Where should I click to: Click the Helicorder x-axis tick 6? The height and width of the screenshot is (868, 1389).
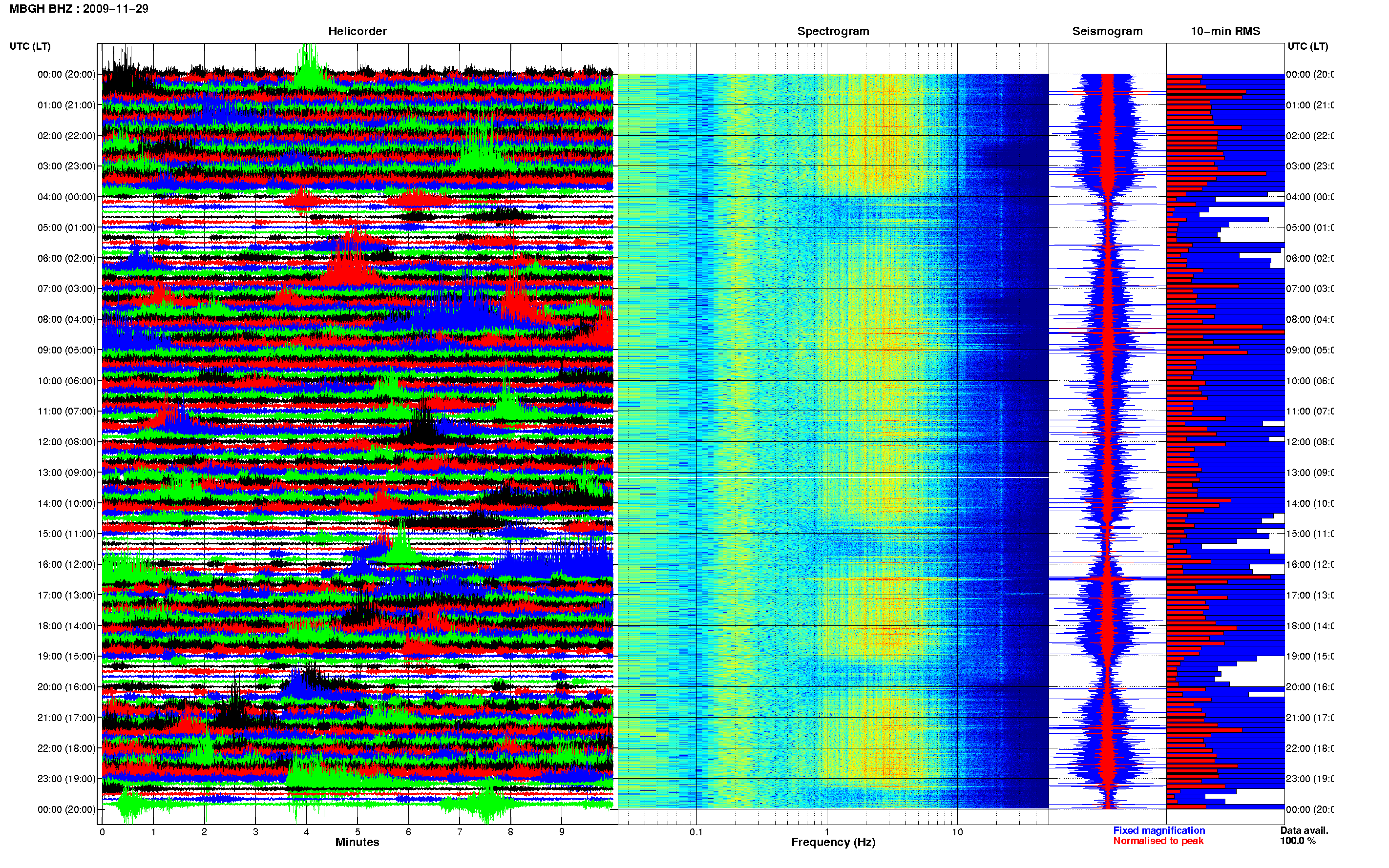tap(408, 832)
